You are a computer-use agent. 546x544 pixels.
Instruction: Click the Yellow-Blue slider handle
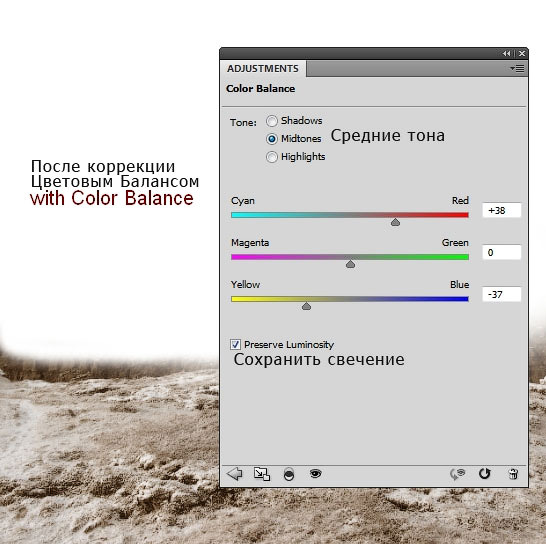tap(306, 306)
